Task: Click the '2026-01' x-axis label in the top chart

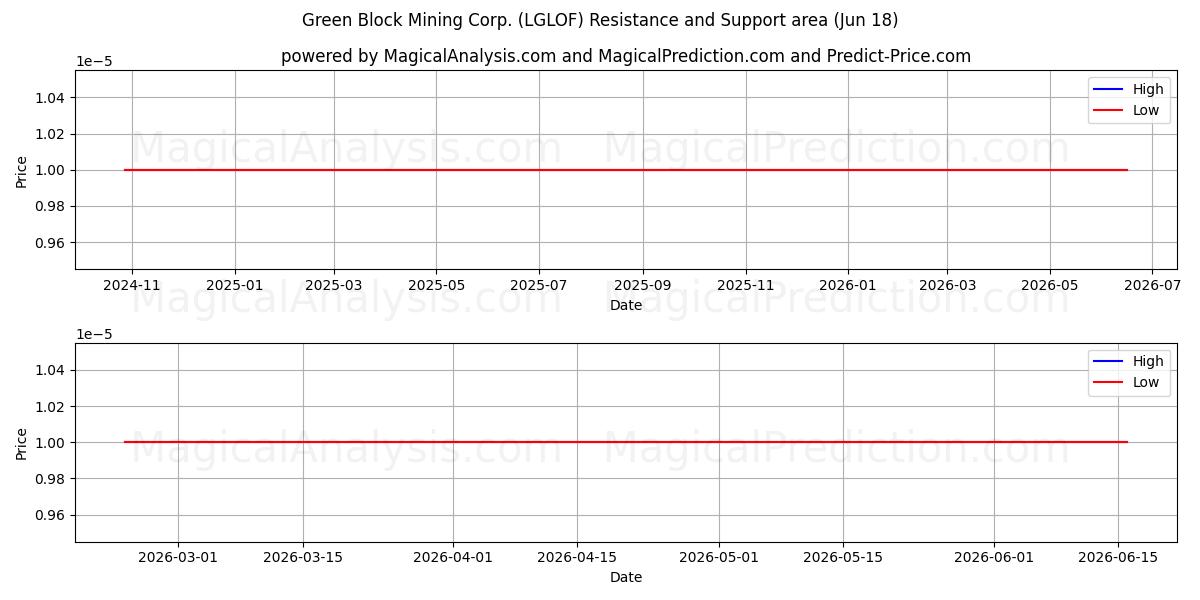Action: coord(848,286)
